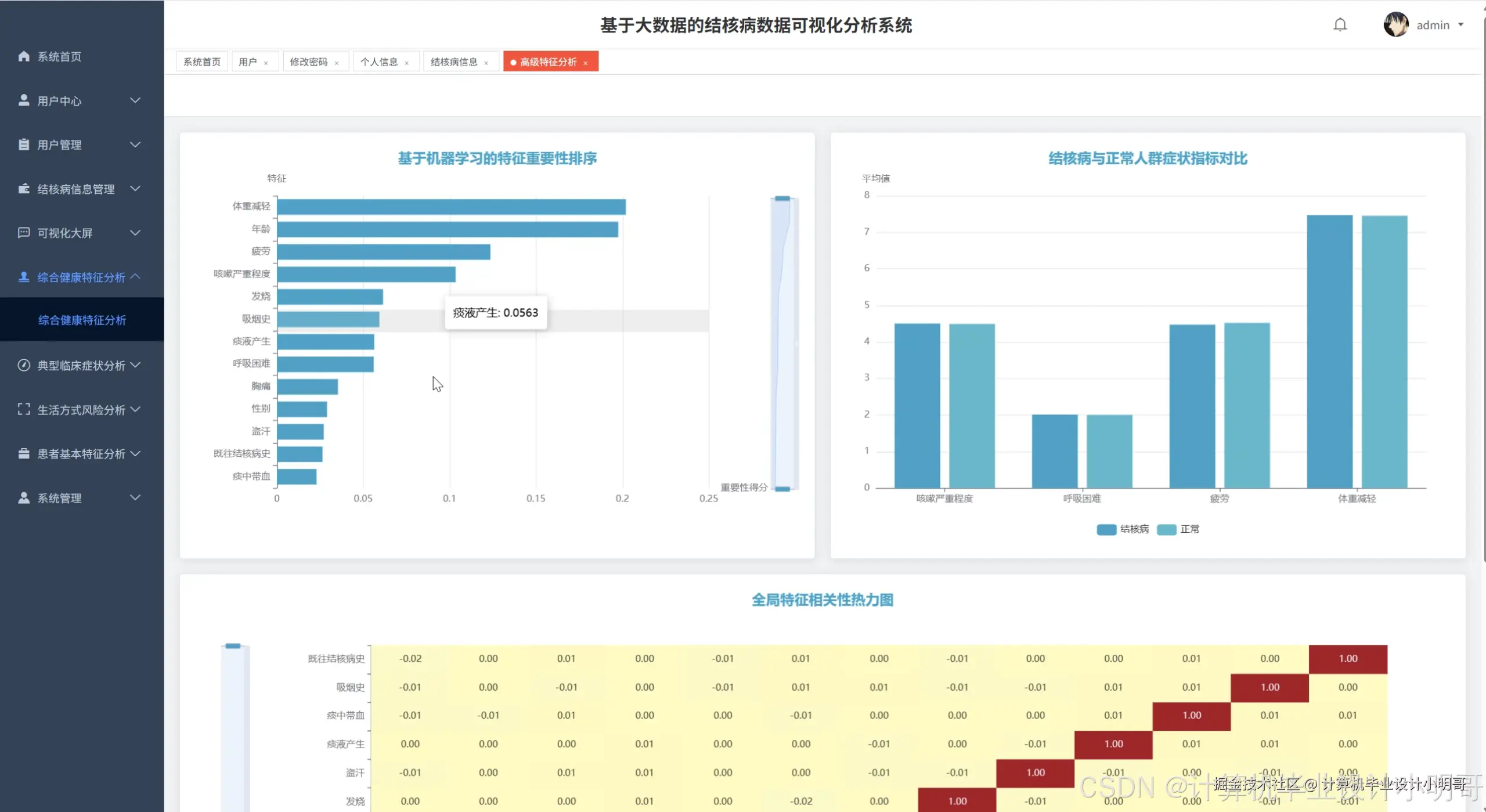
Task: Switch to the 修改密码 tab
Action: click(309, 62)
